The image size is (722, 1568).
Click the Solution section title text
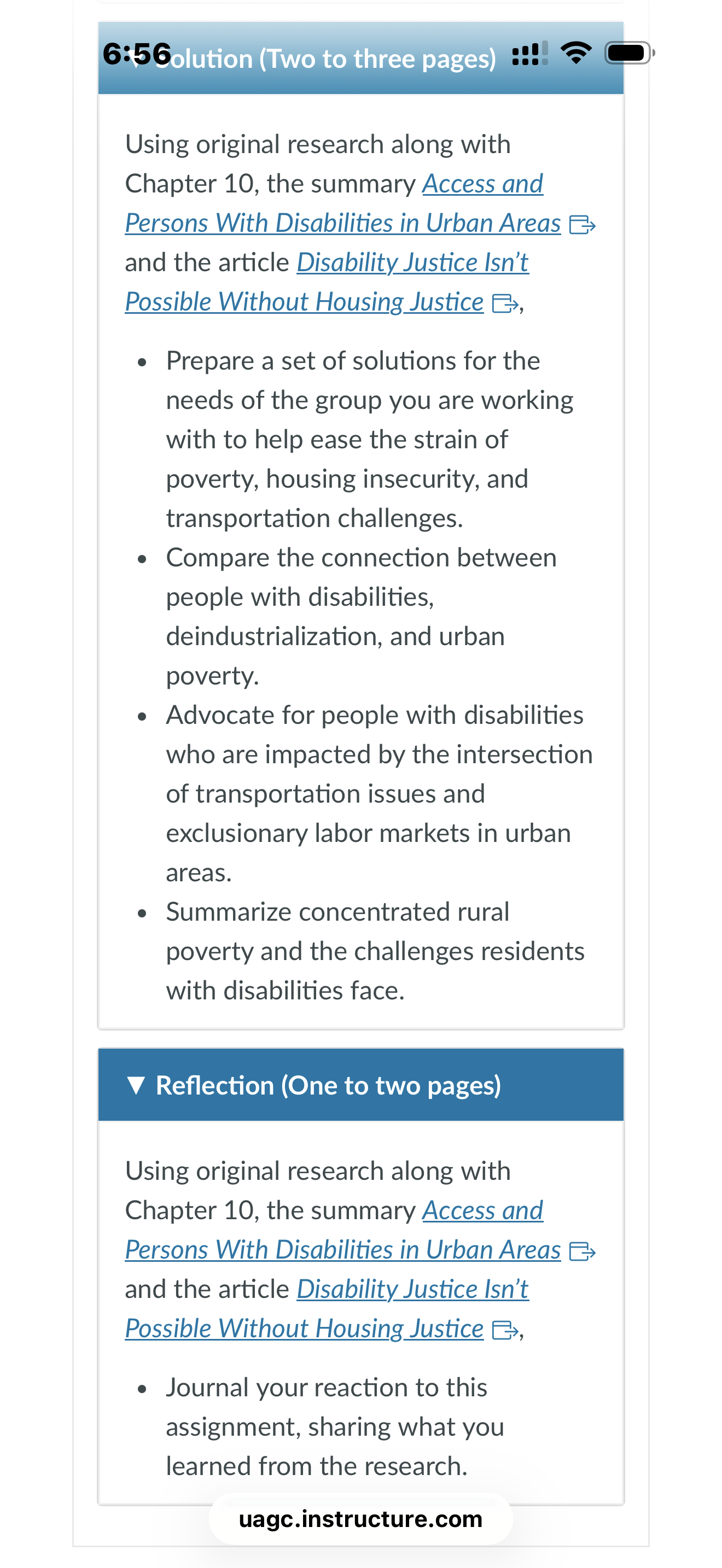[x=325, y=59]
